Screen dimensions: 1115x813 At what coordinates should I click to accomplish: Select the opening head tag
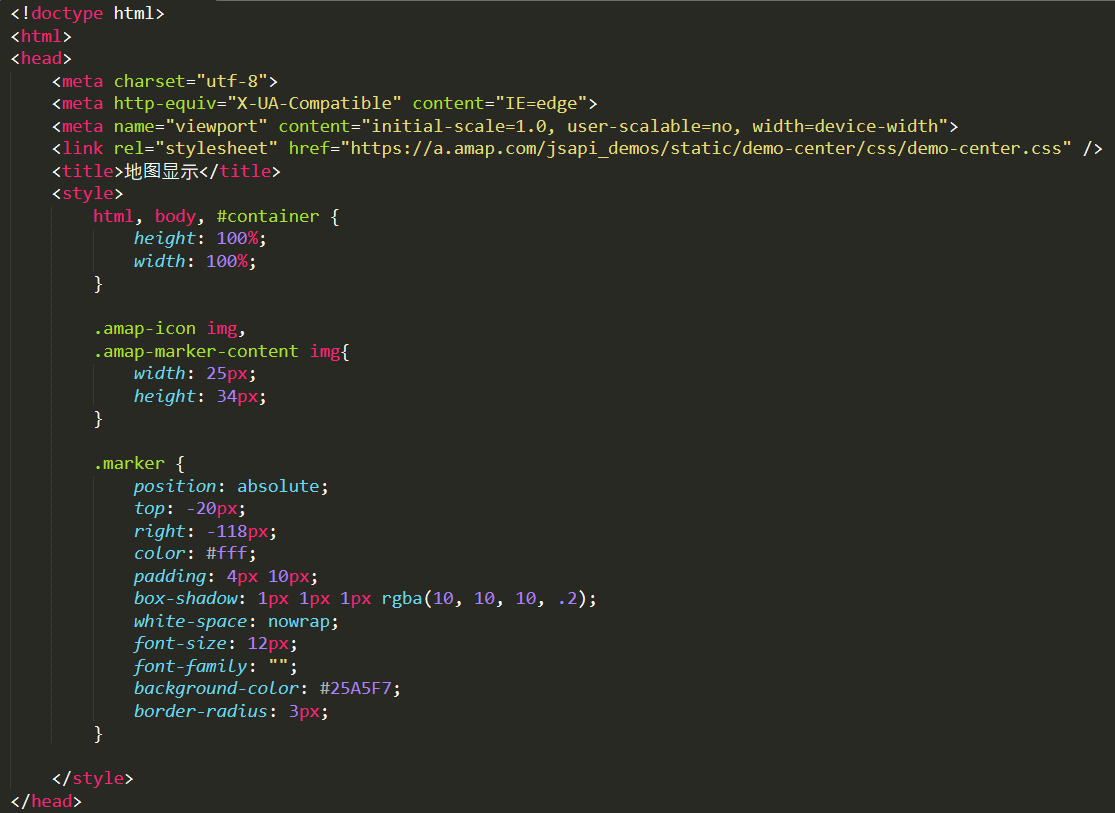41,58
